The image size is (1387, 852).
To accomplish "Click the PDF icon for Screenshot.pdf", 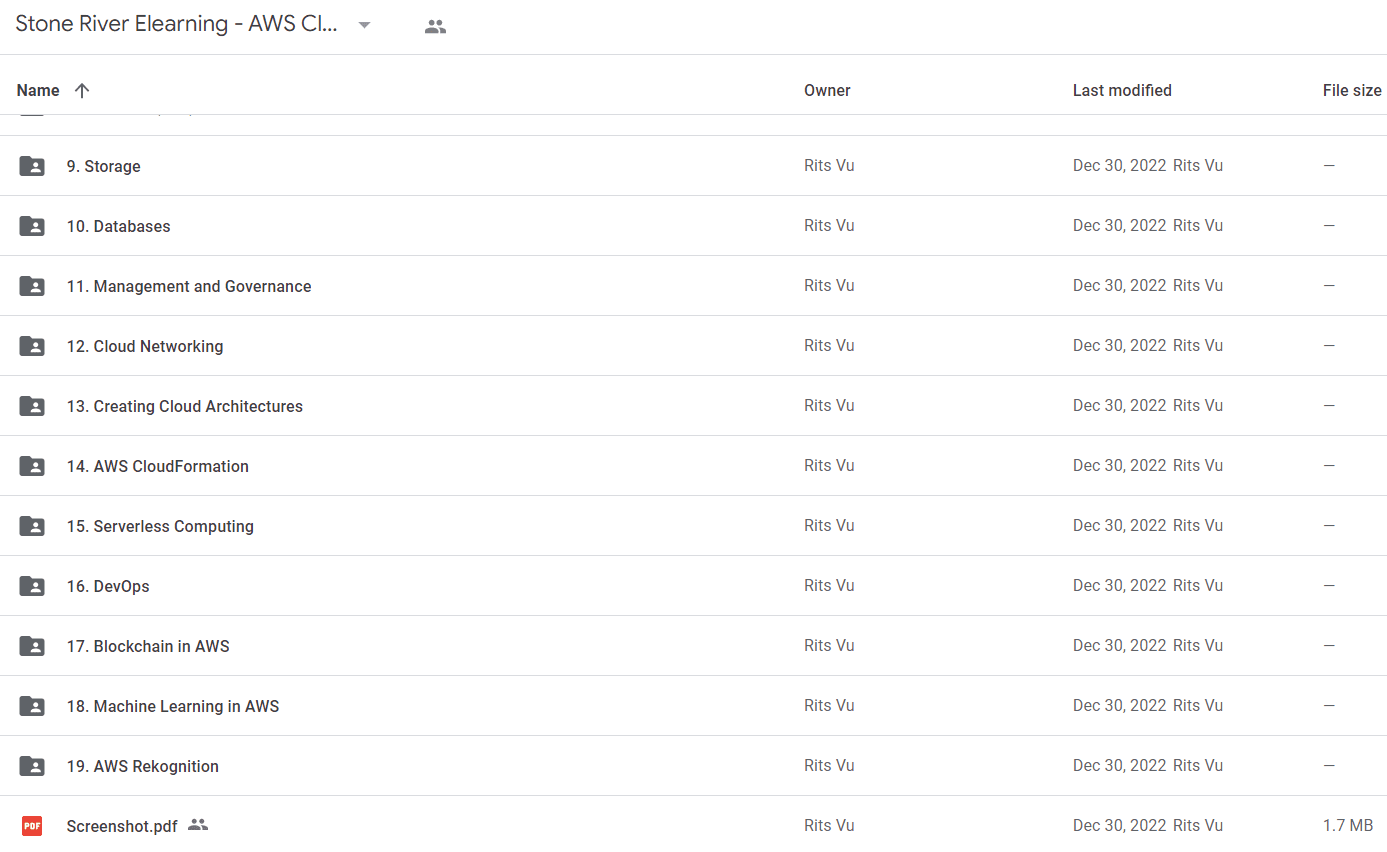I will [x=32, y=826].
